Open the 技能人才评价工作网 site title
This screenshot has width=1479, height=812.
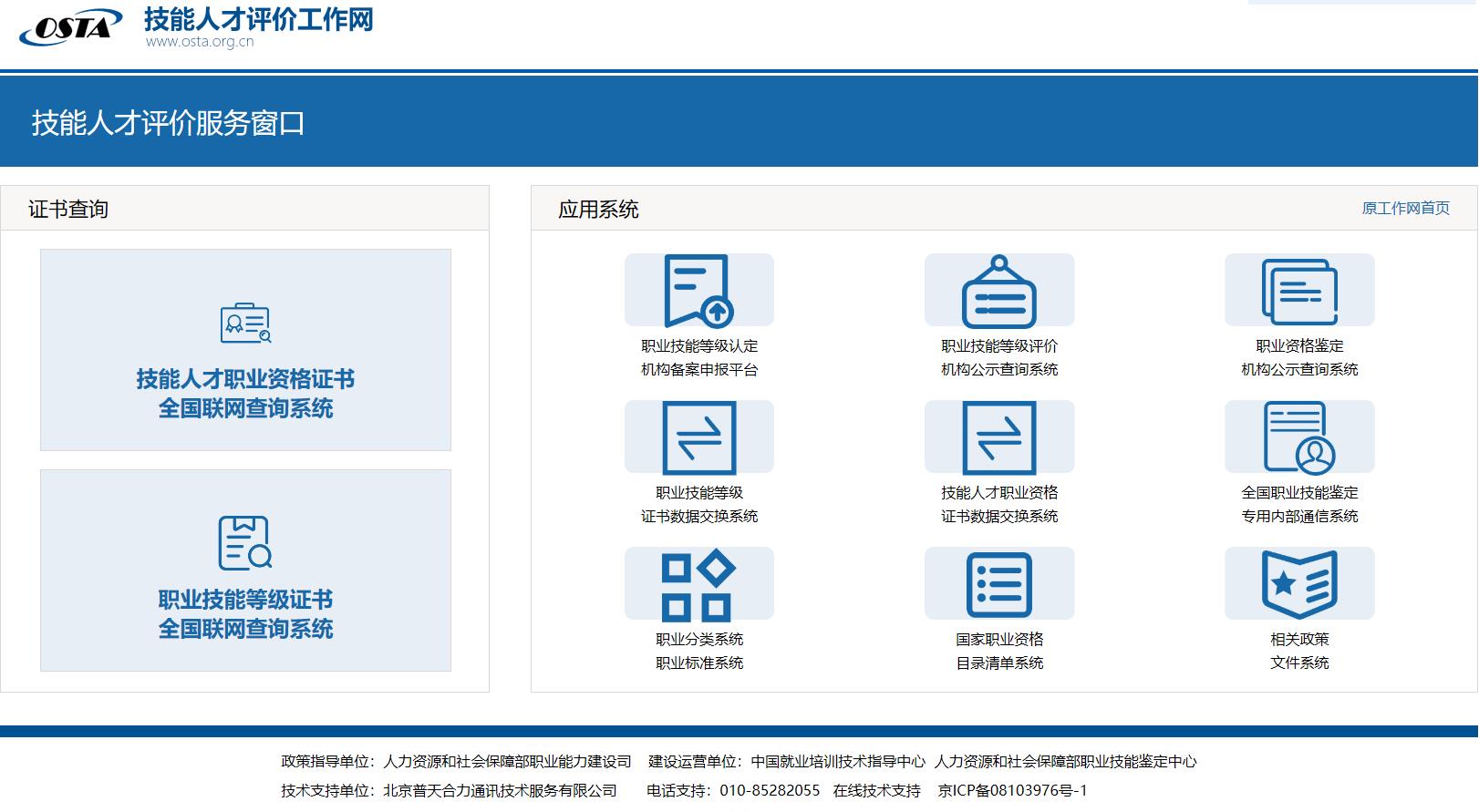coord(259,19)
